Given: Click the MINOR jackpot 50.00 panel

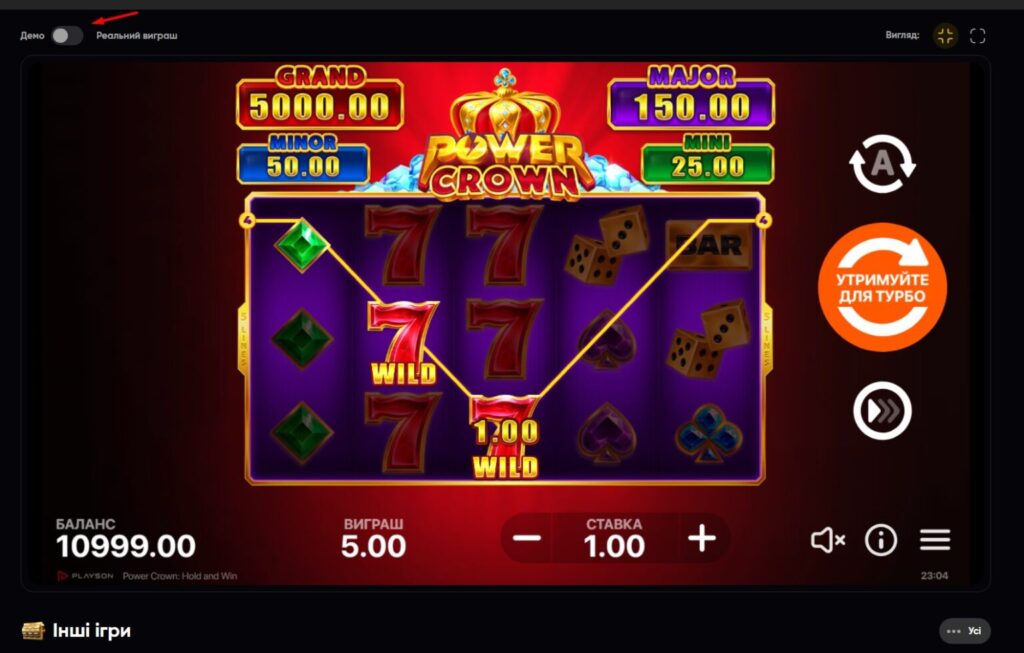Looking at the screenshot, I should (x=303, y=160).
